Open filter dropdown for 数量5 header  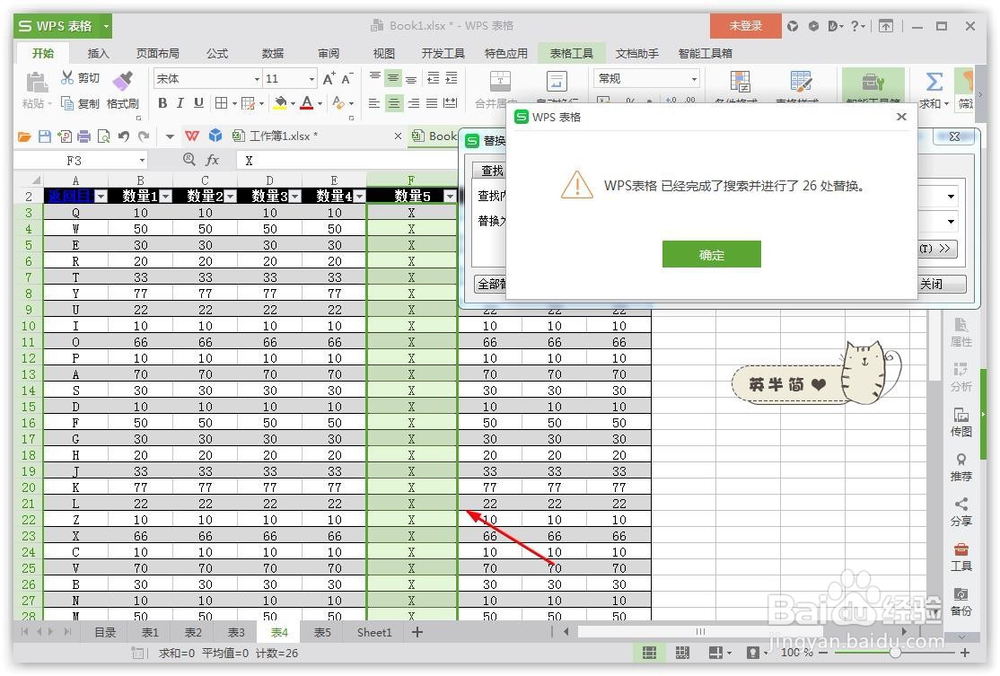(450, 196)
